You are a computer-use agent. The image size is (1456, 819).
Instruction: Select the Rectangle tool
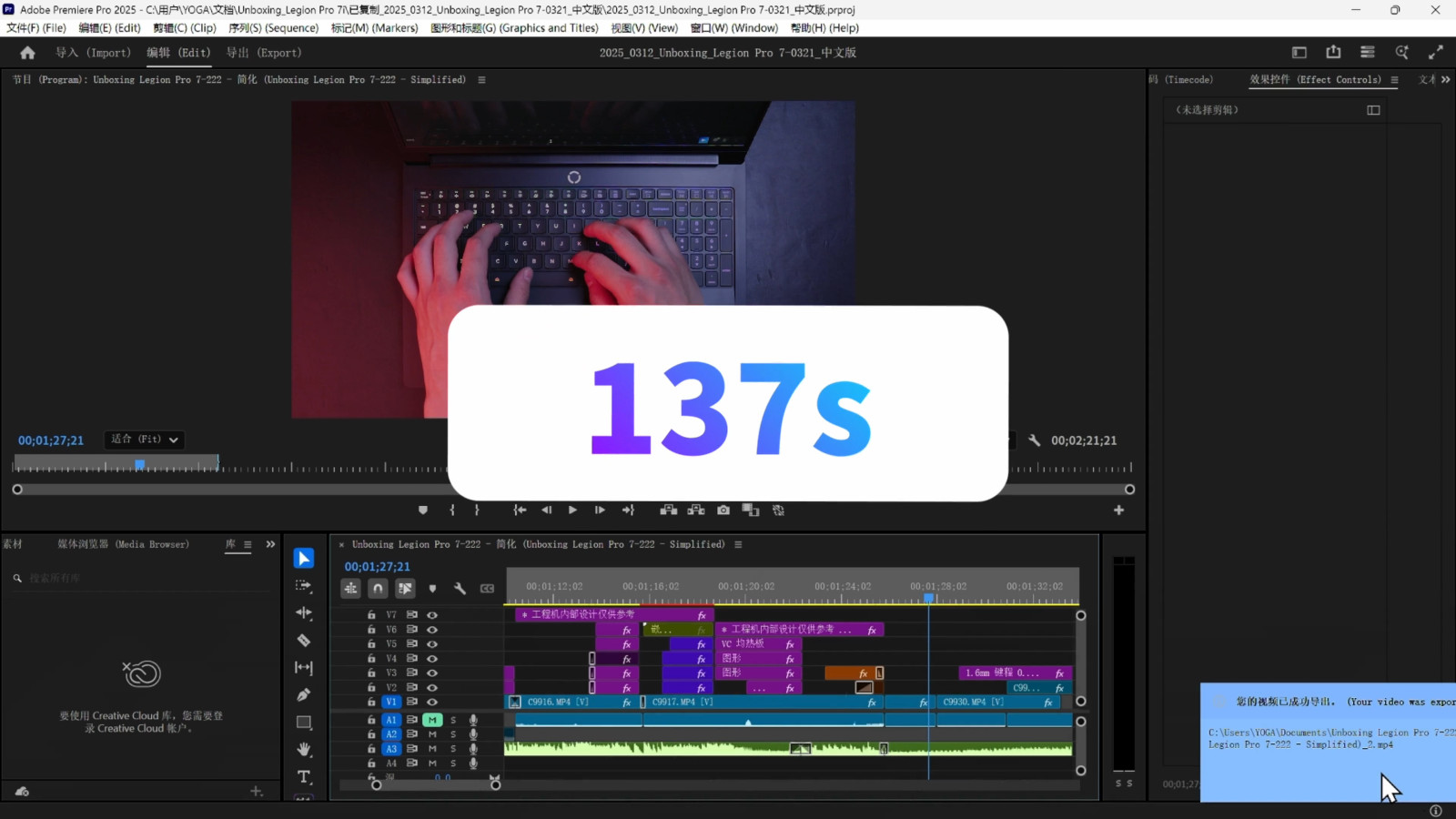pyautogui.click(x=304, y=723)
